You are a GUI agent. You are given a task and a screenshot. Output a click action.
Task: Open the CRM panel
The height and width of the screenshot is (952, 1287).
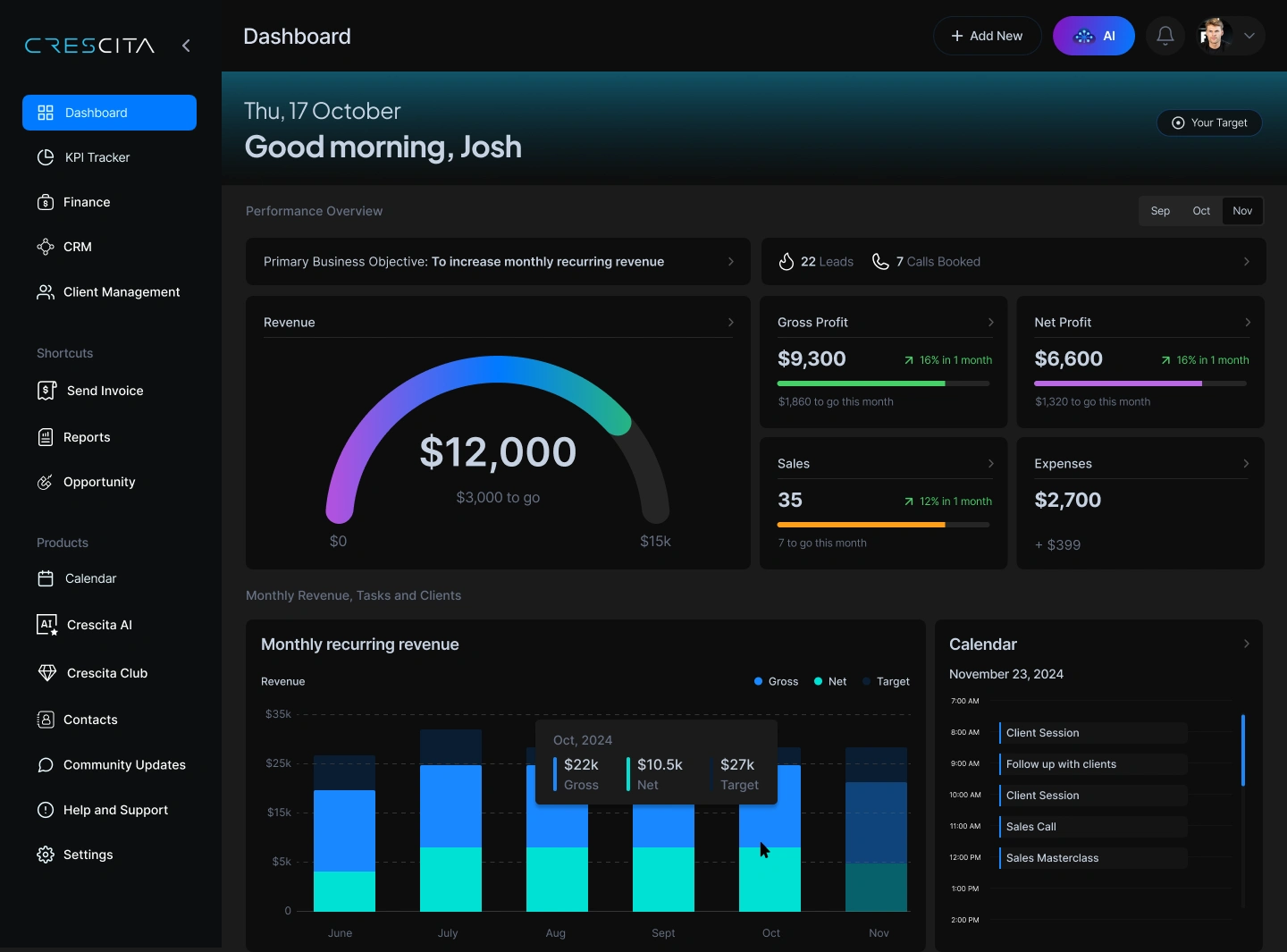77,247
